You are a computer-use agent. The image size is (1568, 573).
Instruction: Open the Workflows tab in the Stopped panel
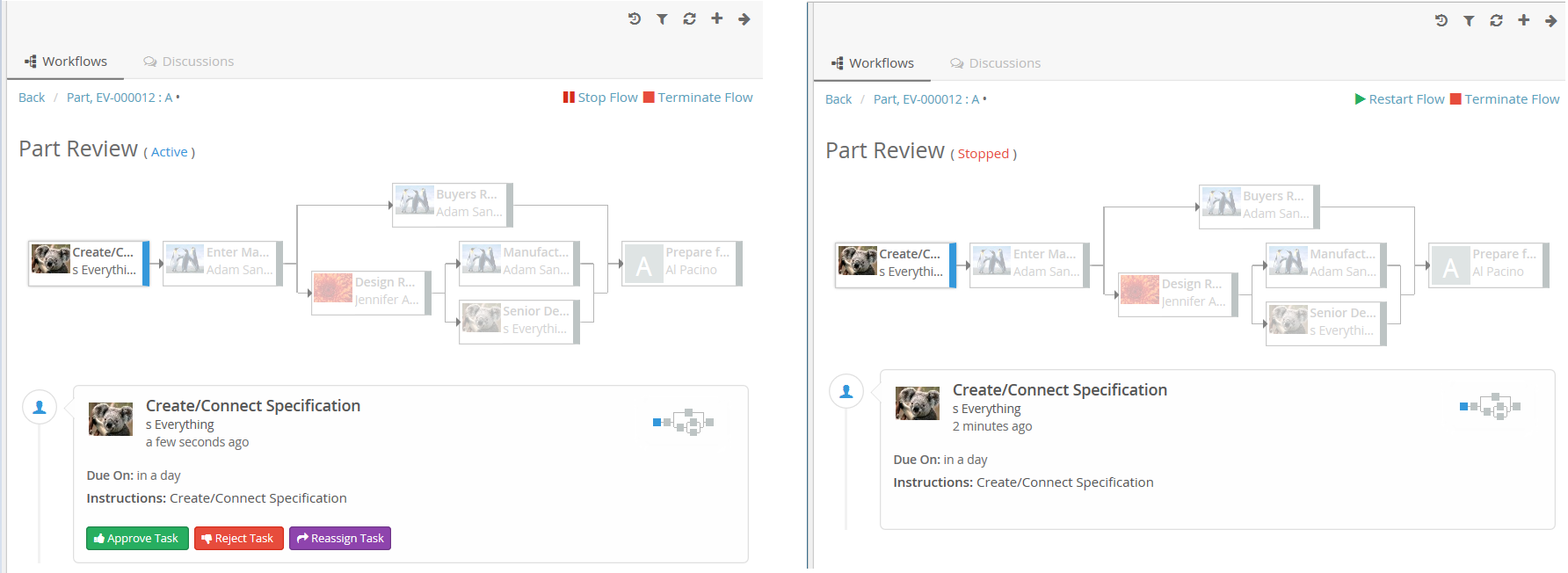873,63
